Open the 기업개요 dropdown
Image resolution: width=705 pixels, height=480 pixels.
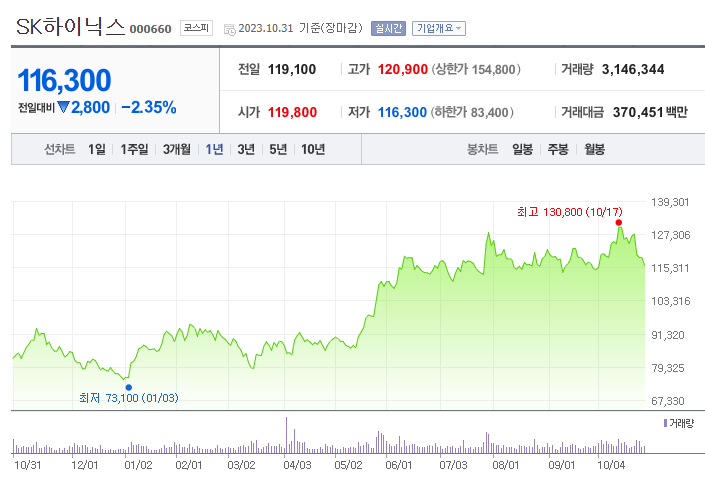439,29
